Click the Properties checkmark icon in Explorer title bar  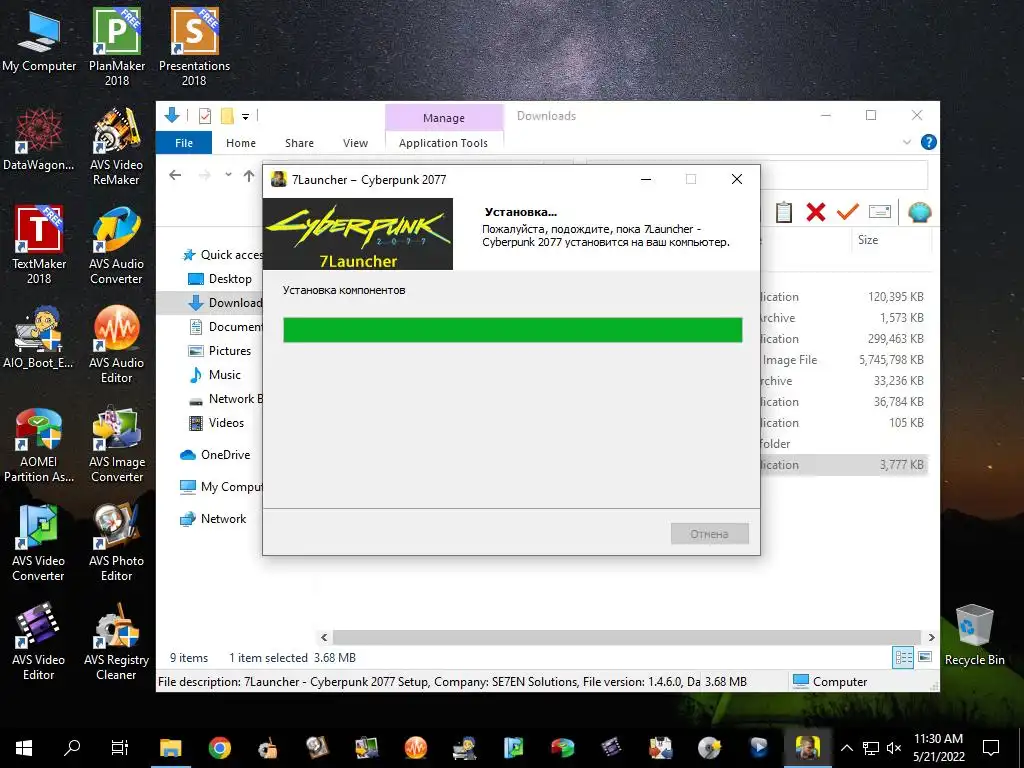(x=205, y=116)
